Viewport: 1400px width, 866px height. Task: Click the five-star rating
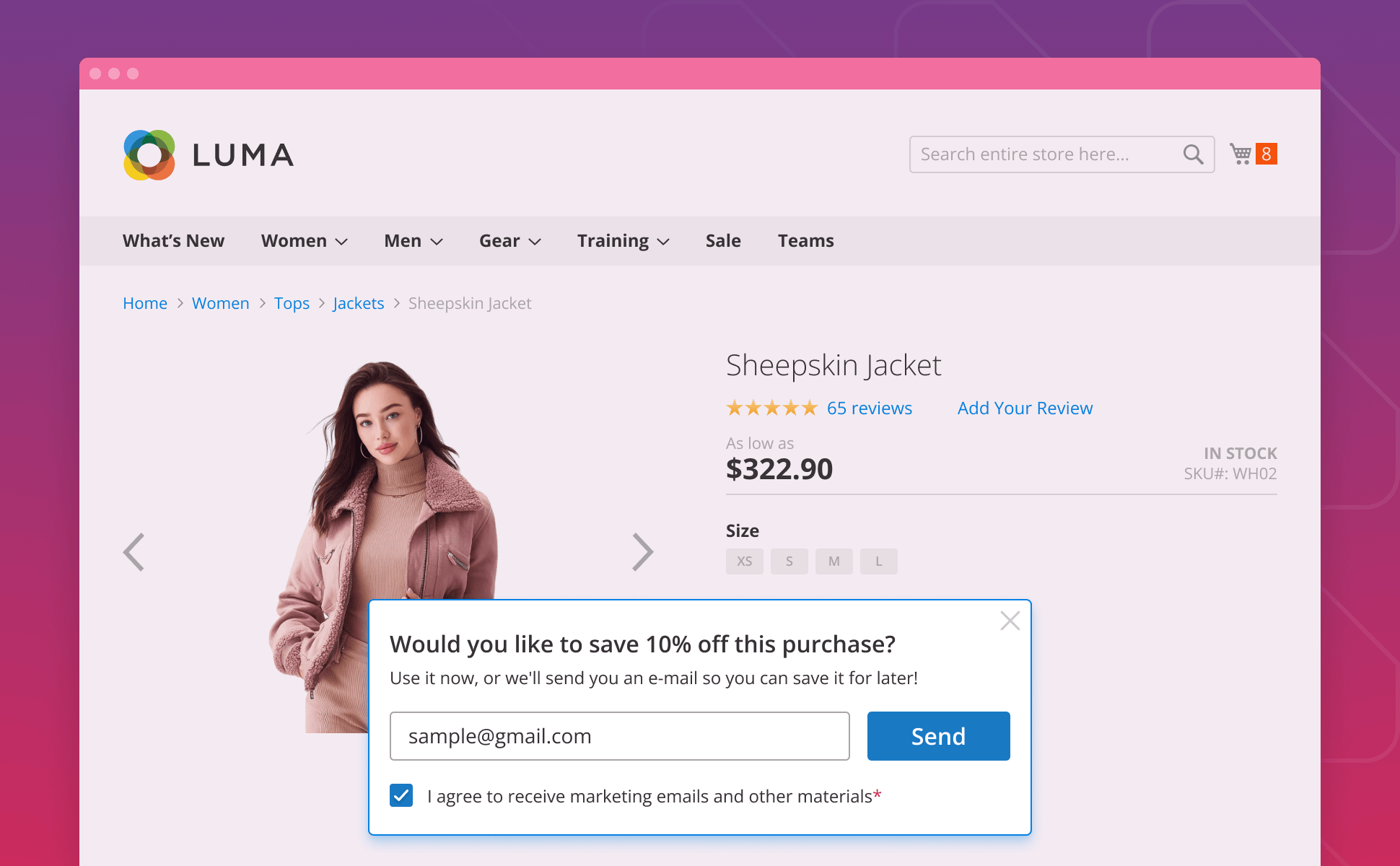(771, 408)
